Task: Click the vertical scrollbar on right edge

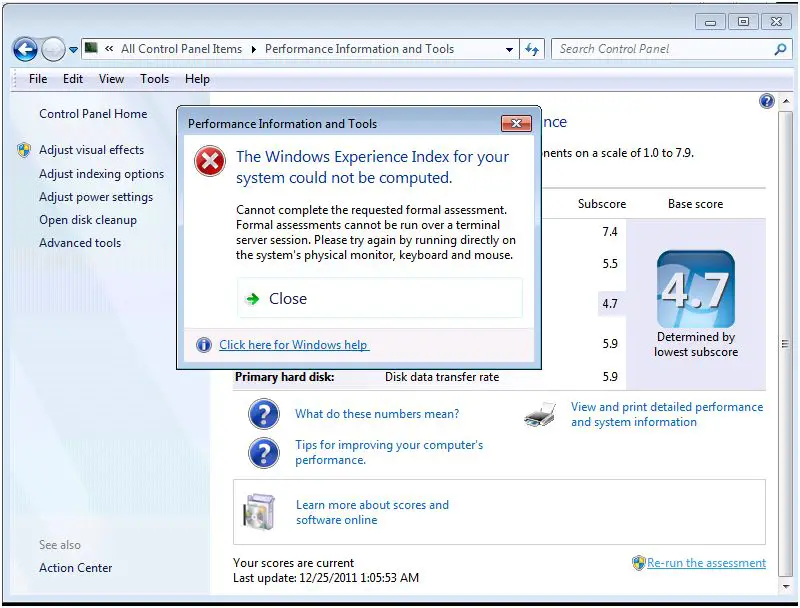Action: click(x=785, y=343)
